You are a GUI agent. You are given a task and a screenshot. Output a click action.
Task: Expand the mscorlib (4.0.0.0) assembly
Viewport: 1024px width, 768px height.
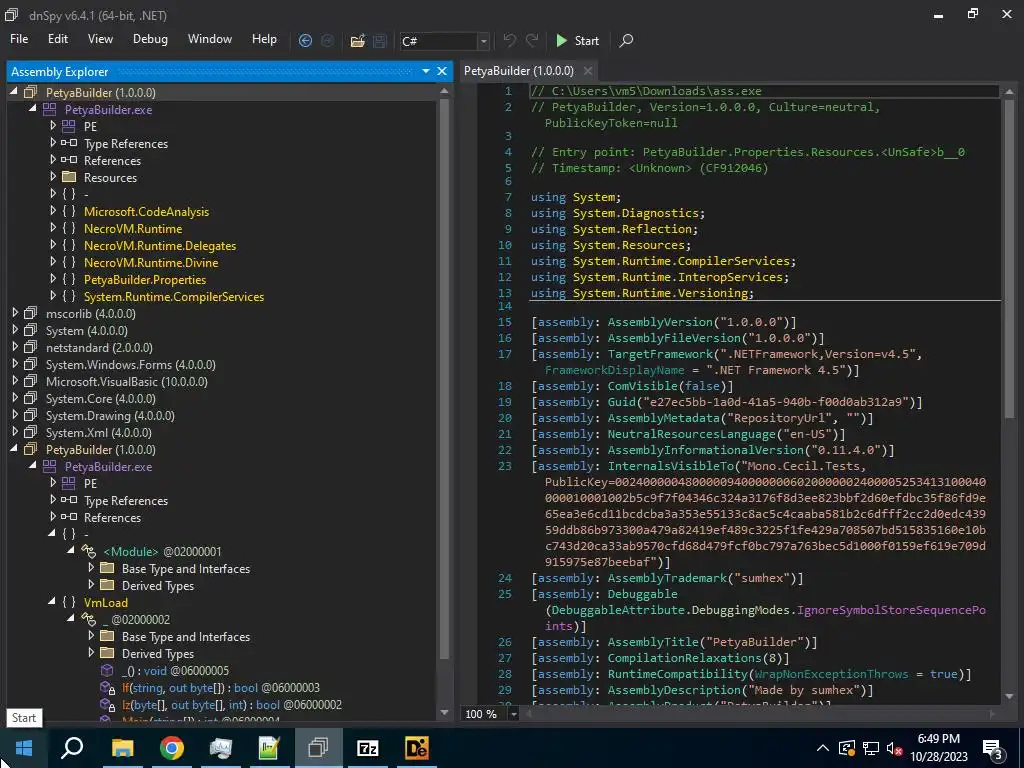14,313
